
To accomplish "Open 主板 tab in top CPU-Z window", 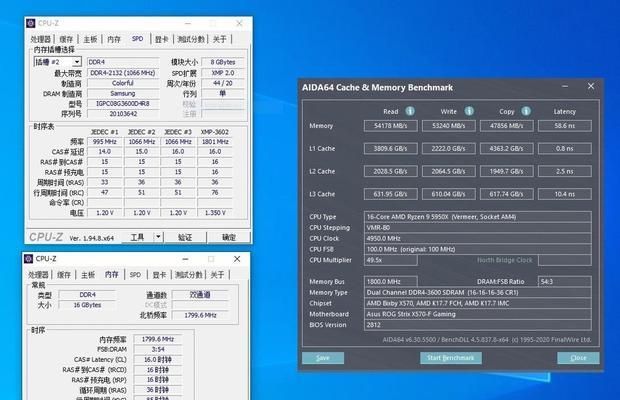I will point(90,39).
